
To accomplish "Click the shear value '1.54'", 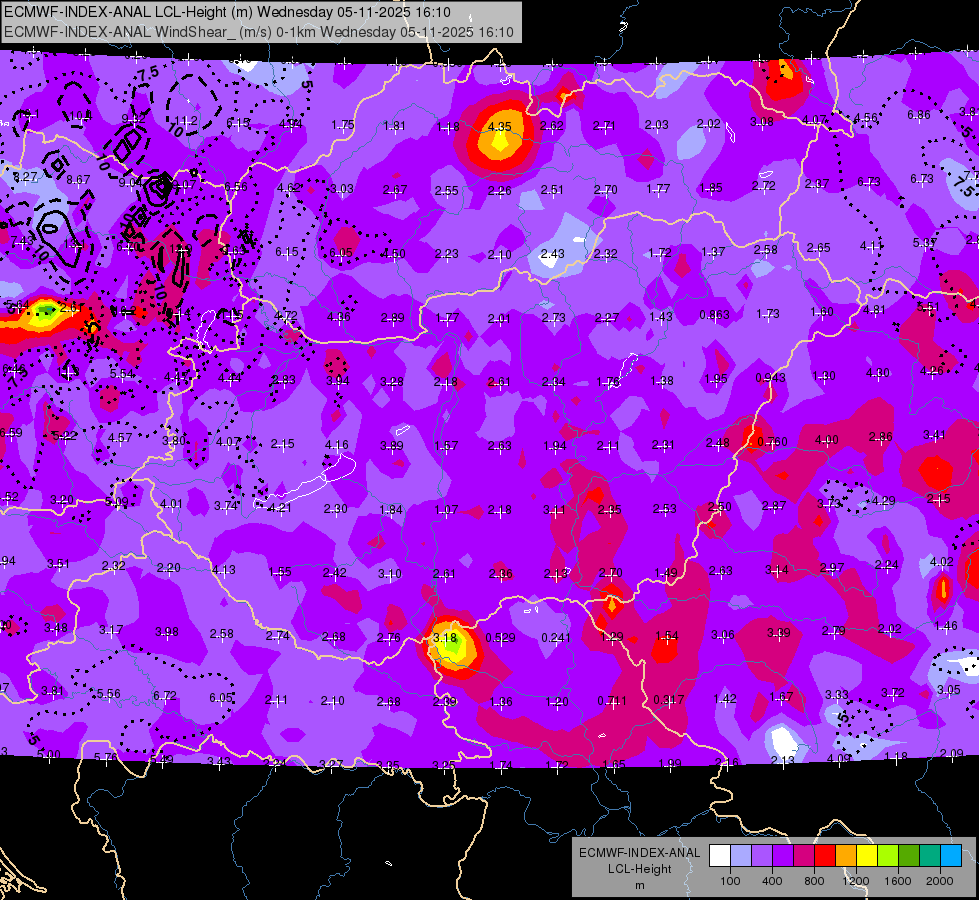I will pyautogui.click(x=667, y=636).
